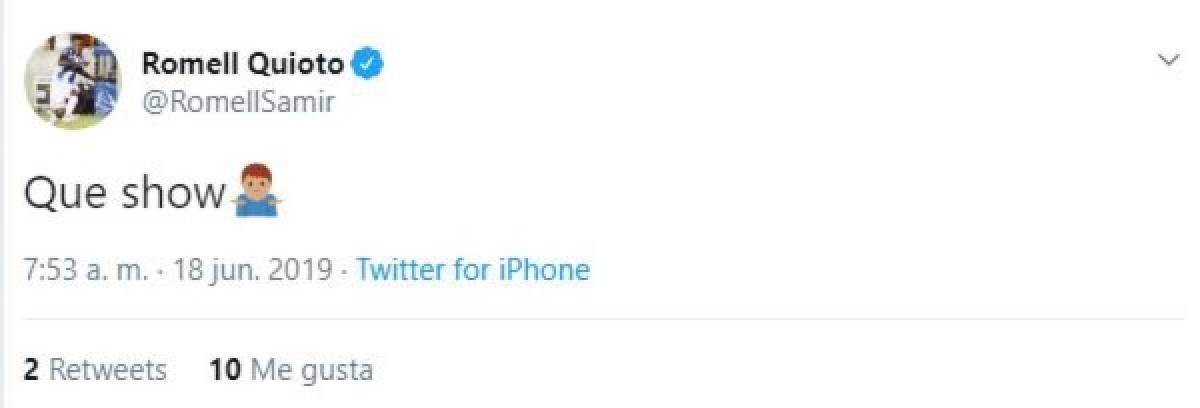1200x408 pixels.
Task: Click the blue verified badge icon
Action: [368, 65]
